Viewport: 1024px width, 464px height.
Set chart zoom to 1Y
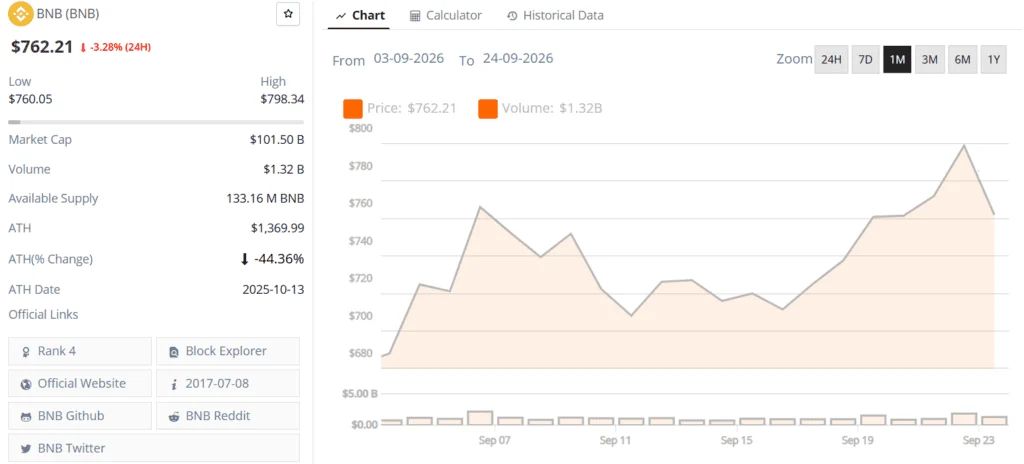click(993, 59)
